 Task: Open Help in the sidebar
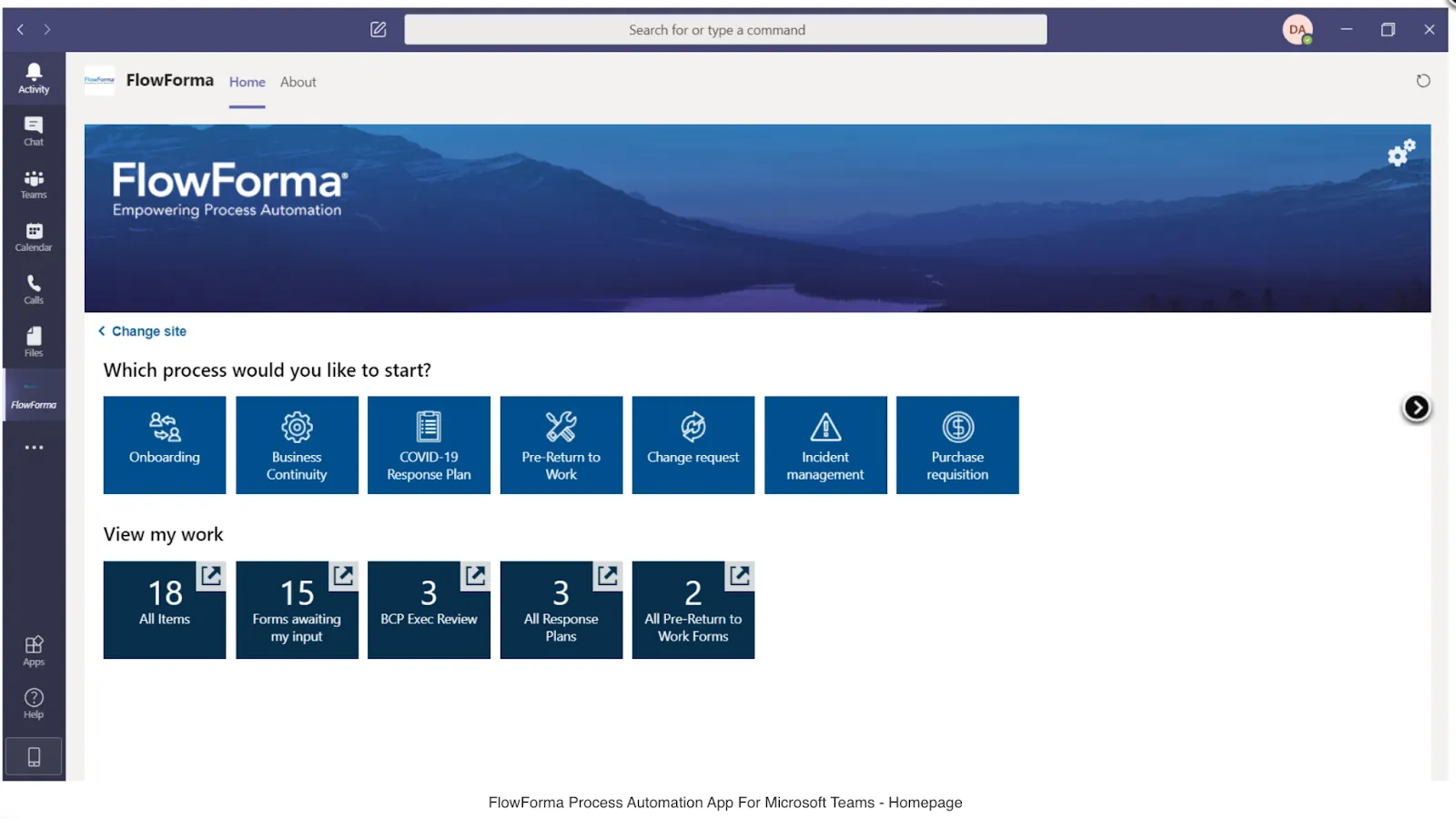coord(34,703)
